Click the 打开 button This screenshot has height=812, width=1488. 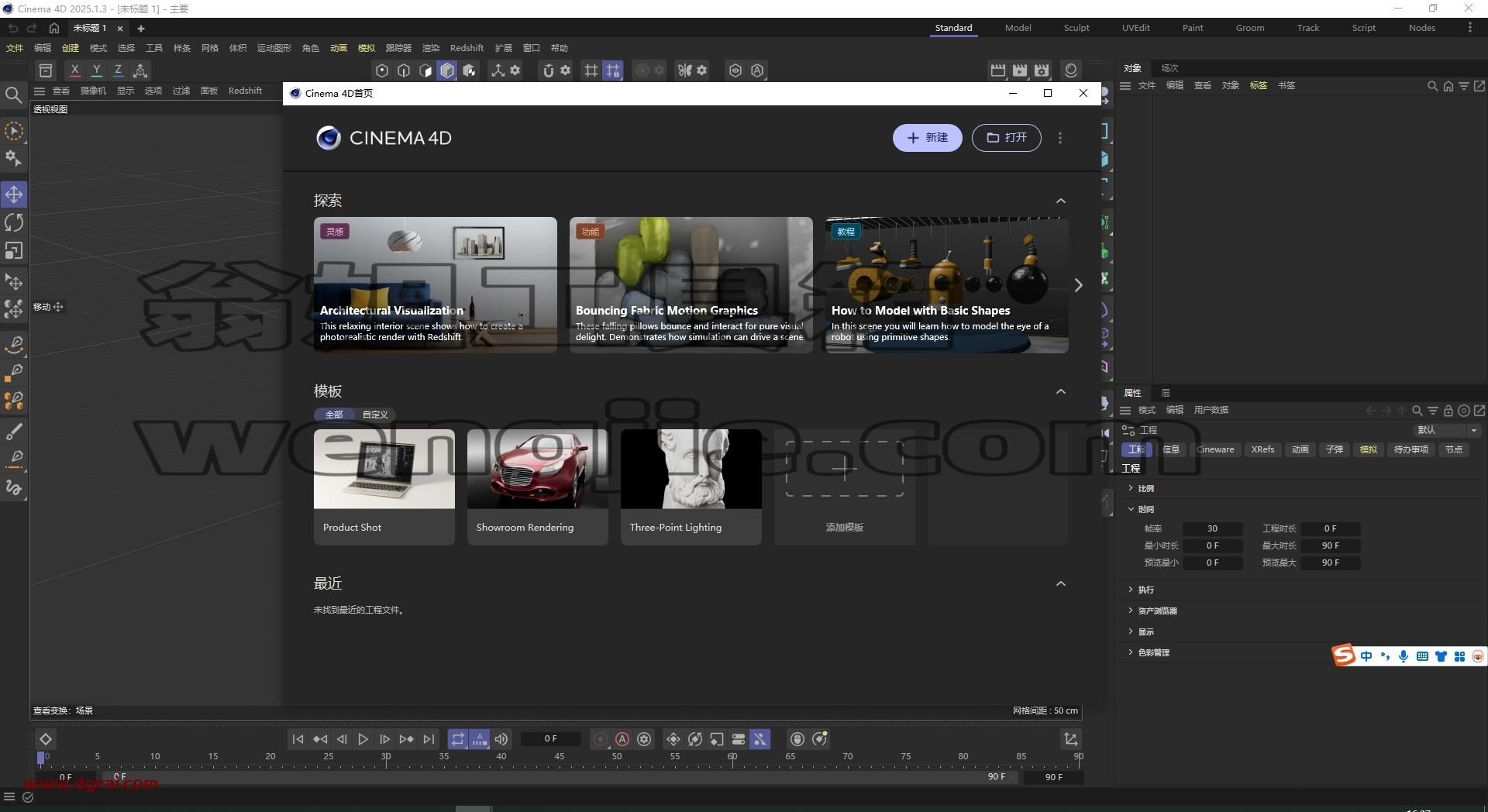coord(1006,138)
